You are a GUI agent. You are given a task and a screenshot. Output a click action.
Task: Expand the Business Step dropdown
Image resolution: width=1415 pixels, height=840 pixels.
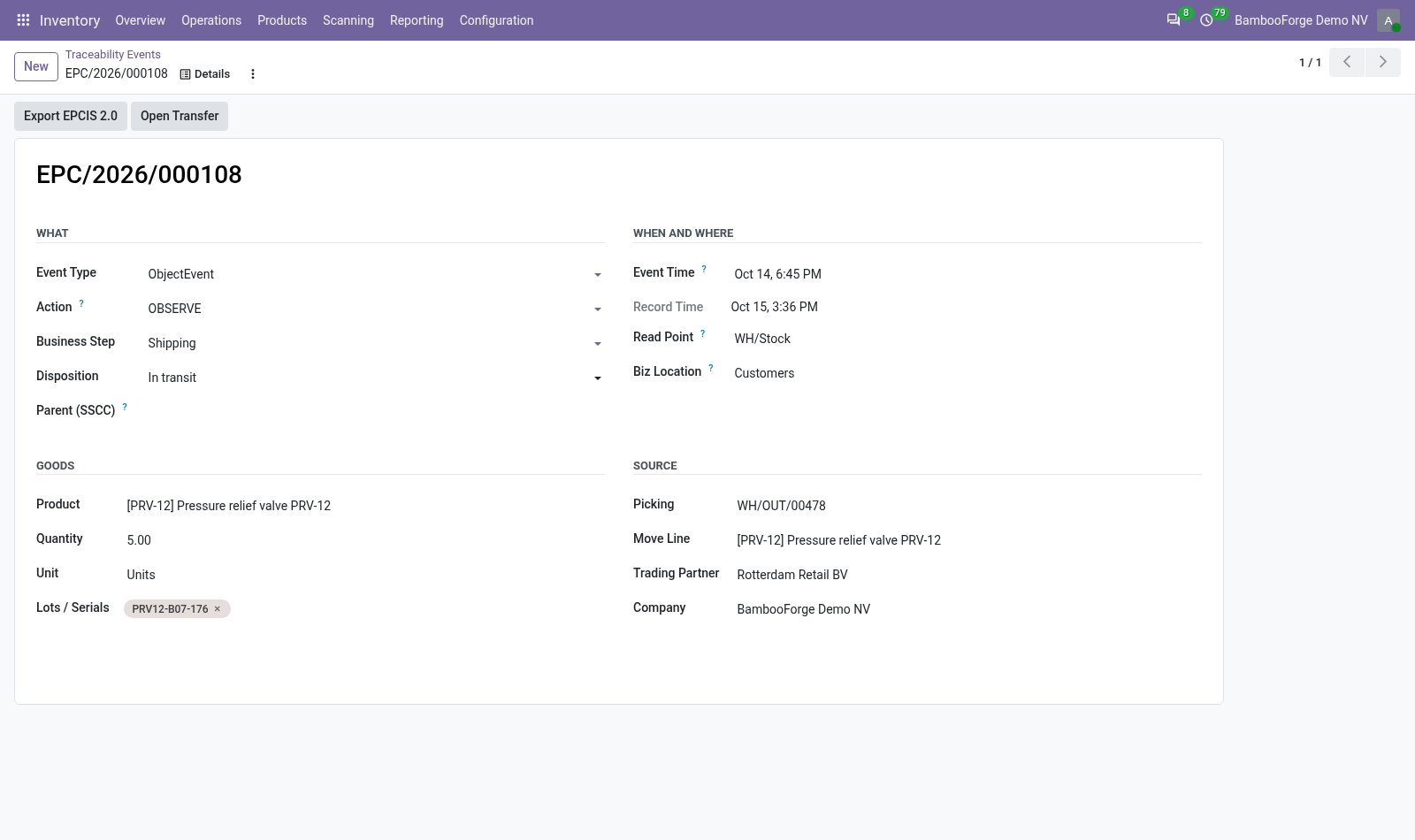(598, 344)
